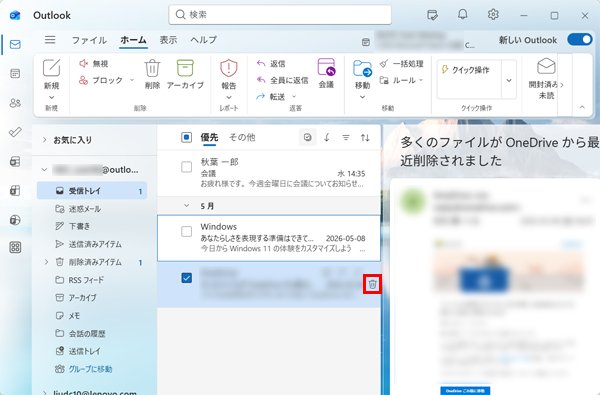Click the グループに移動 link
The width and height of the screenshot is (600, 395).
tap(90, 369)
